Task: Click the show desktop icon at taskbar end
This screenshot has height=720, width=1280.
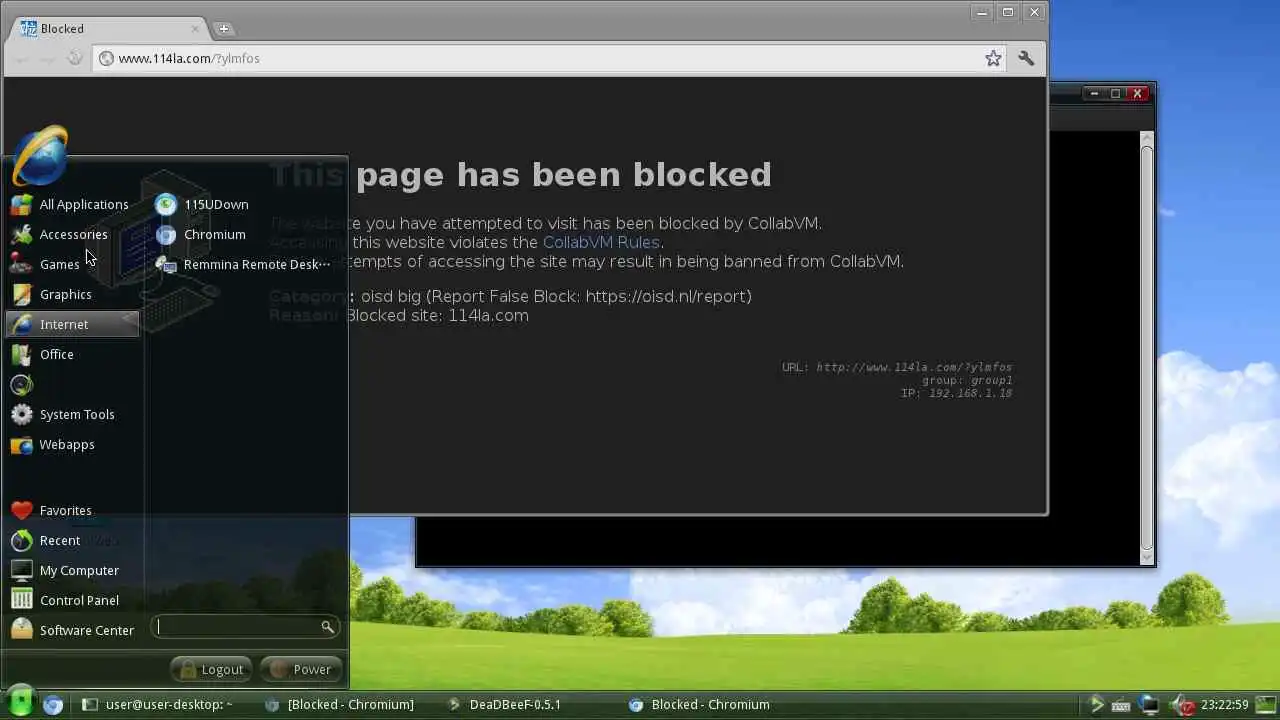Action: [x=1266, y=704]
